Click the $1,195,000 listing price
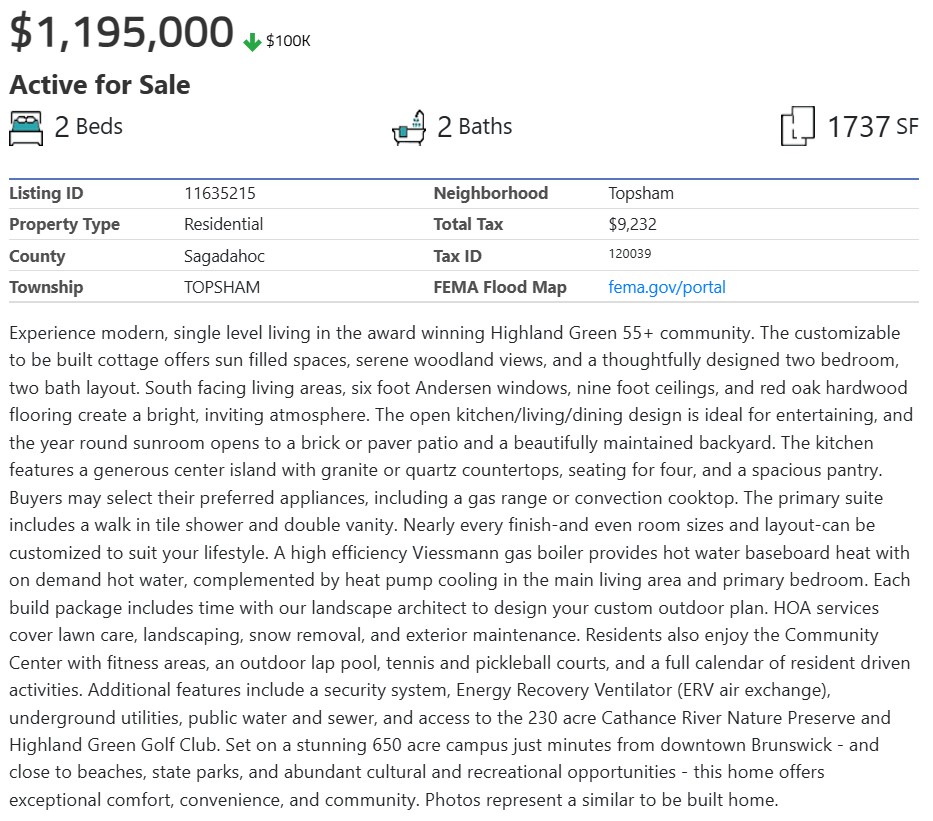Image resolution: width=933 pixels, height=821 pixels. tap(122, 32)
